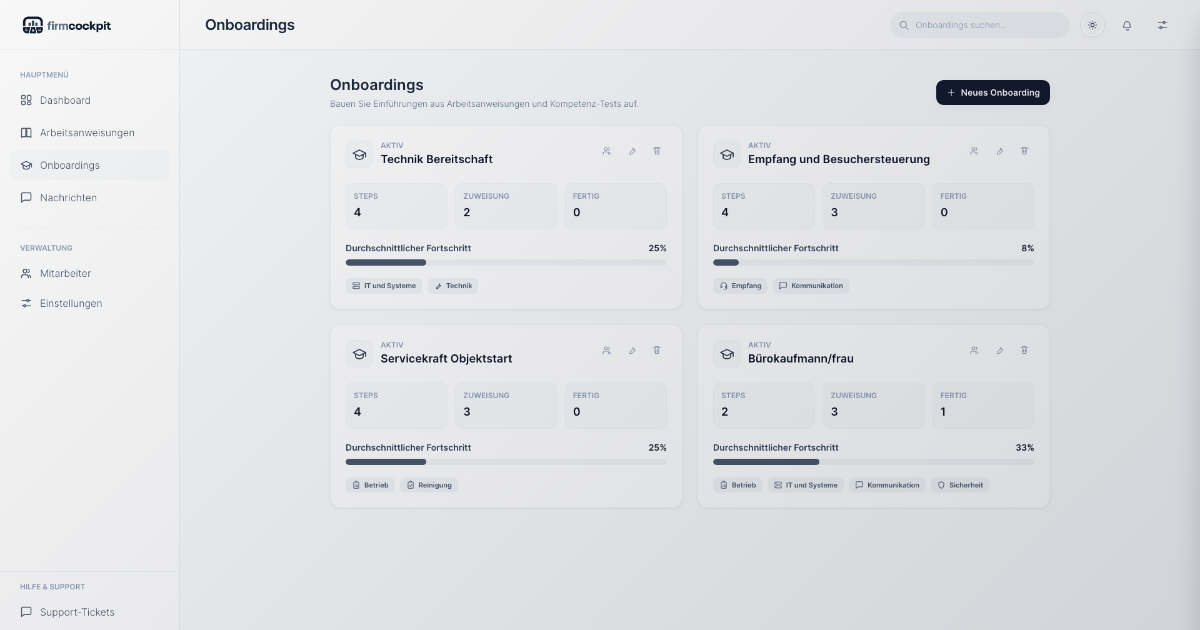Click assign users icon on Technik Bereitschaft card
Screen dimensions: 1200x630
click(x=607, y=151)
